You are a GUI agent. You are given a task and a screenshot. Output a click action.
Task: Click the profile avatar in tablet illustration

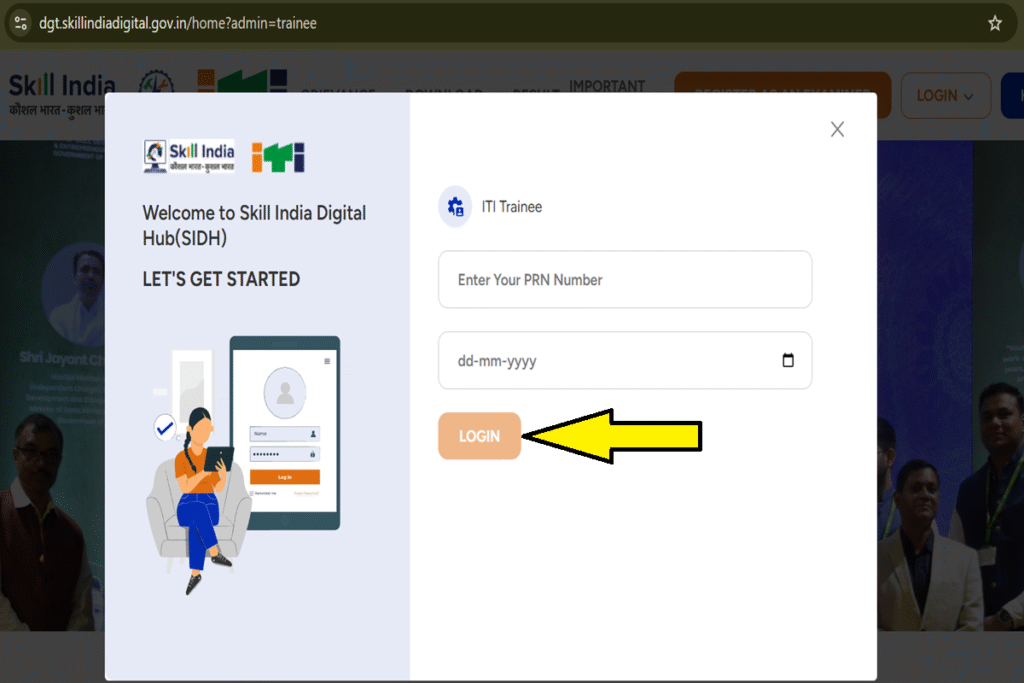[x=285, y=393]
